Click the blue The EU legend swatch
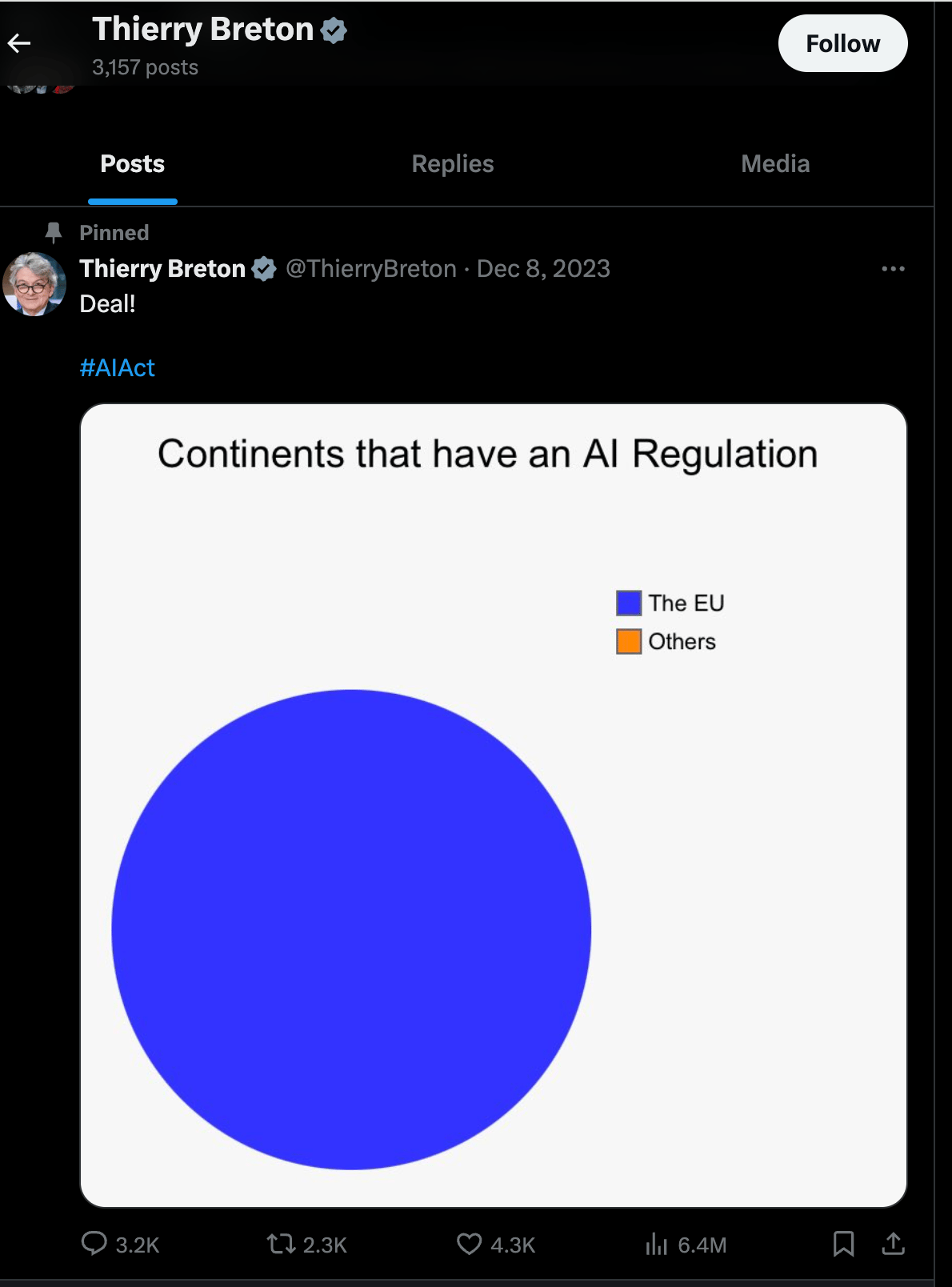952x1287 pixels. pyautogui.click(x=629, y=603)
